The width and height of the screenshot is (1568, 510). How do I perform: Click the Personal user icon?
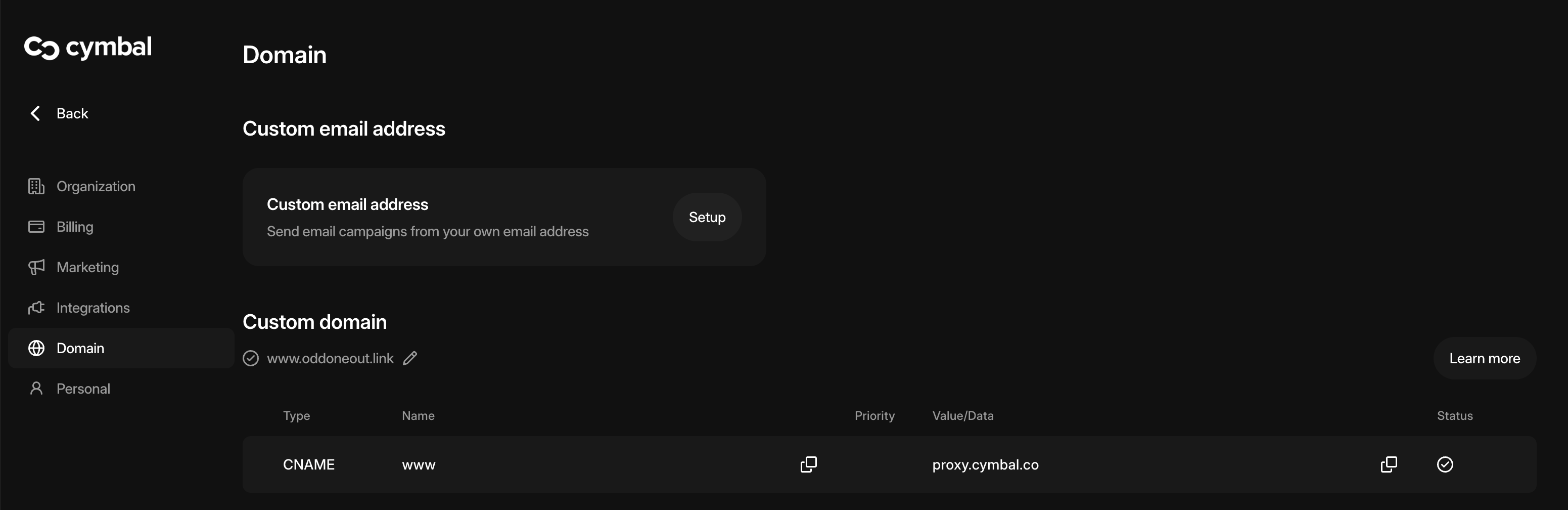coord(36,389)
